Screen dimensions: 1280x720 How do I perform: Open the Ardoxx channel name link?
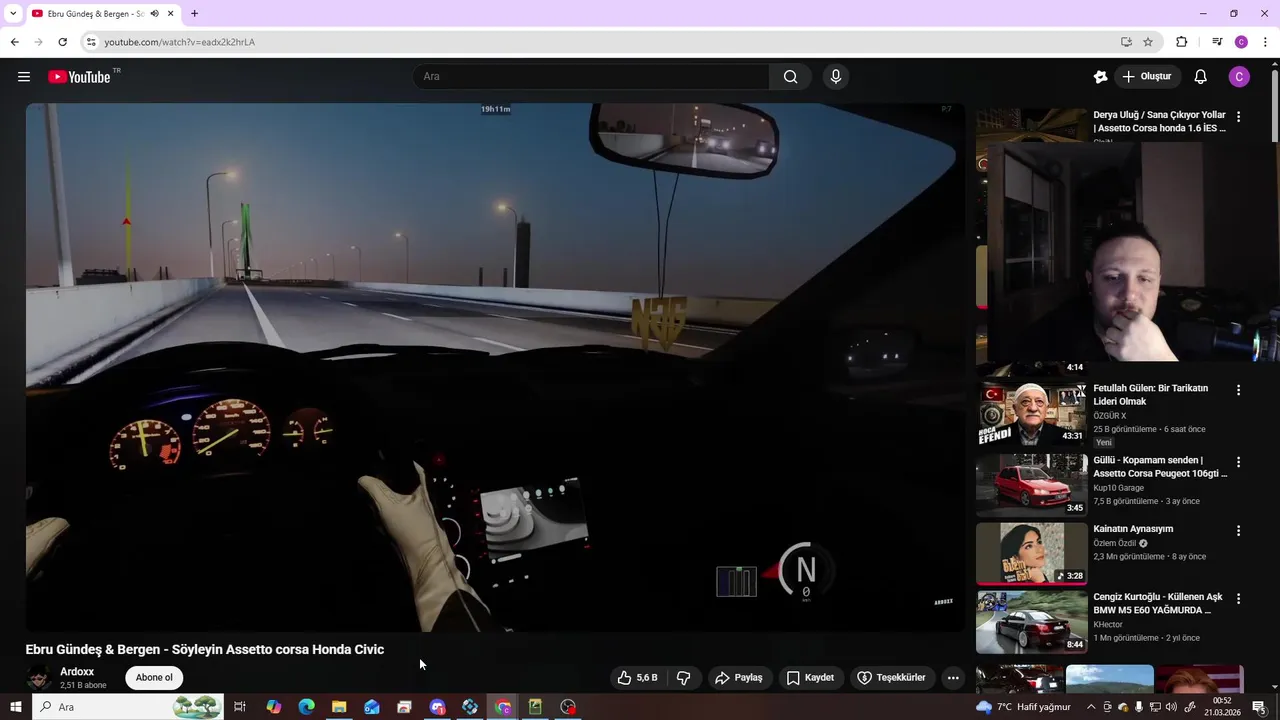(77, 672)
